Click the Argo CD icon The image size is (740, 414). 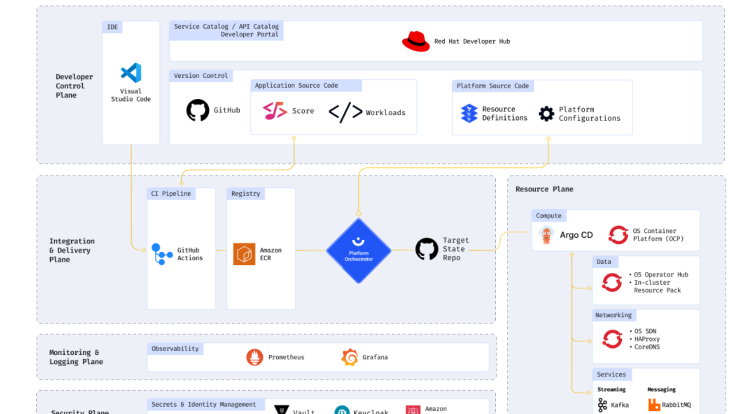point(546,235)
